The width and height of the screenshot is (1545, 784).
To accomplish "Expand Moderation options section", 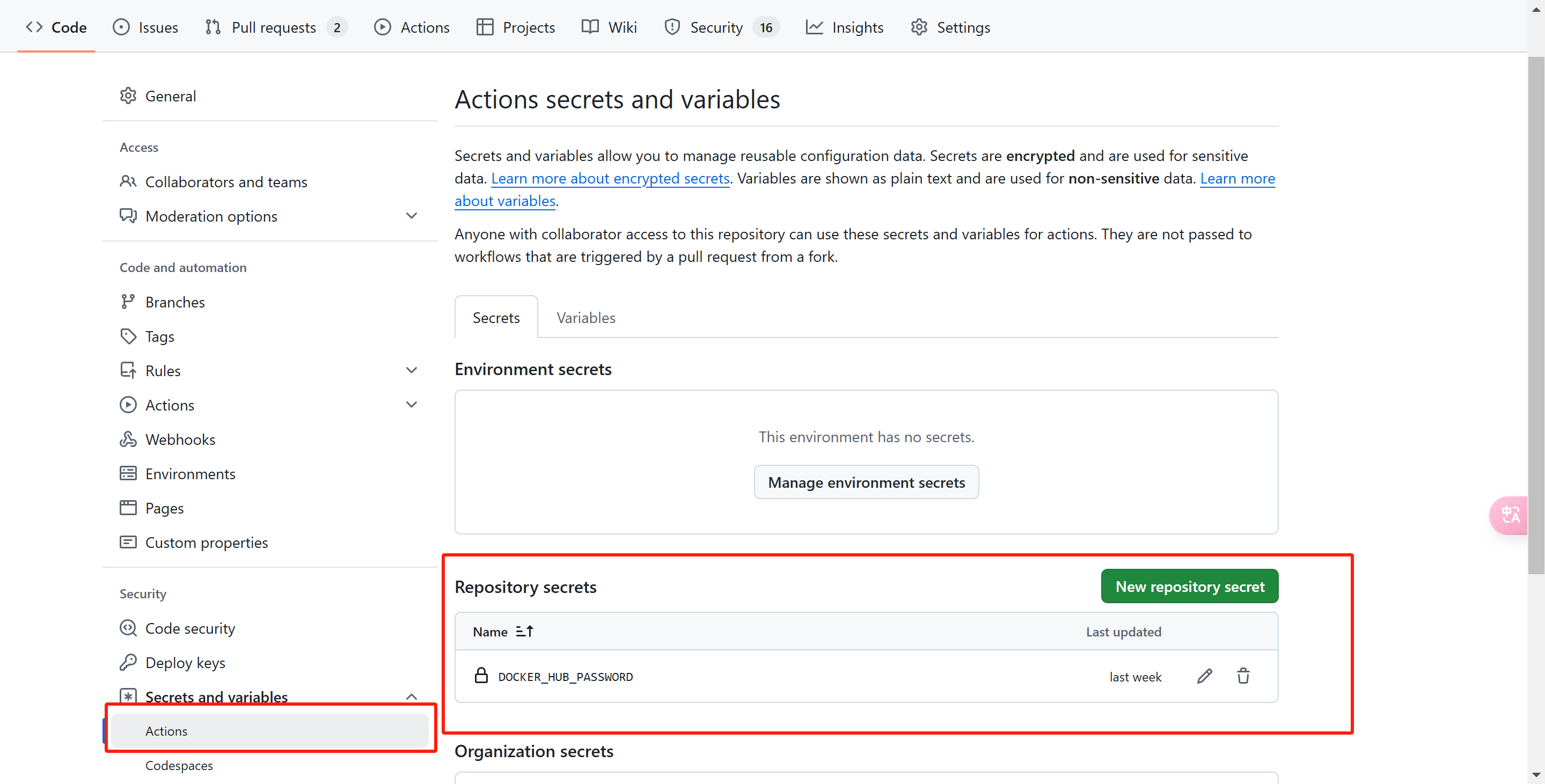I will (x=412, y=215).
